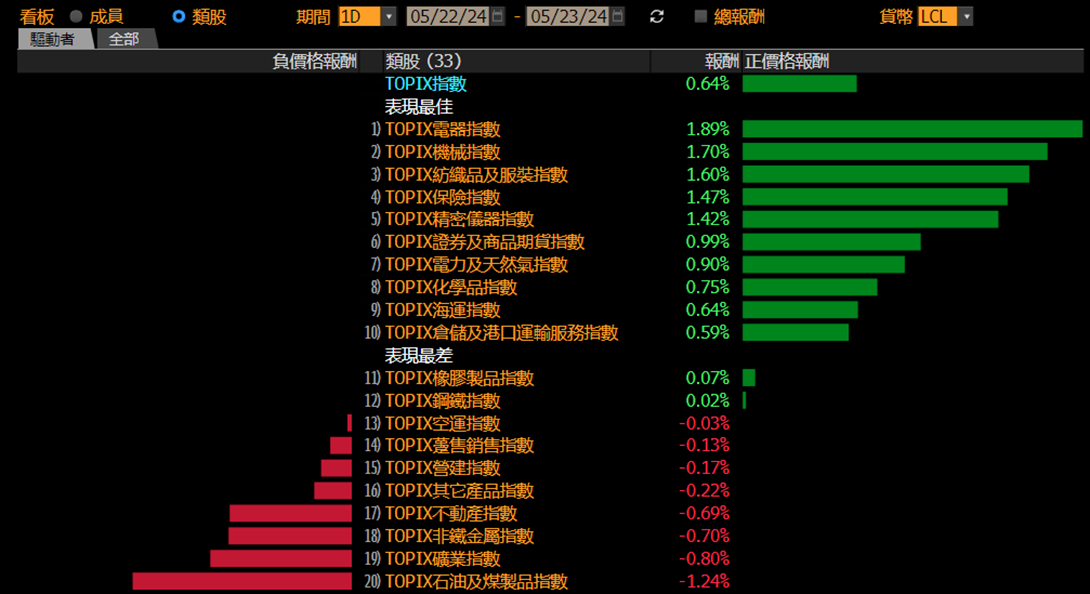This screenshot has height=594, width=1090.
Task: Click the LCL currency input box
Action: tap(938, 16)
